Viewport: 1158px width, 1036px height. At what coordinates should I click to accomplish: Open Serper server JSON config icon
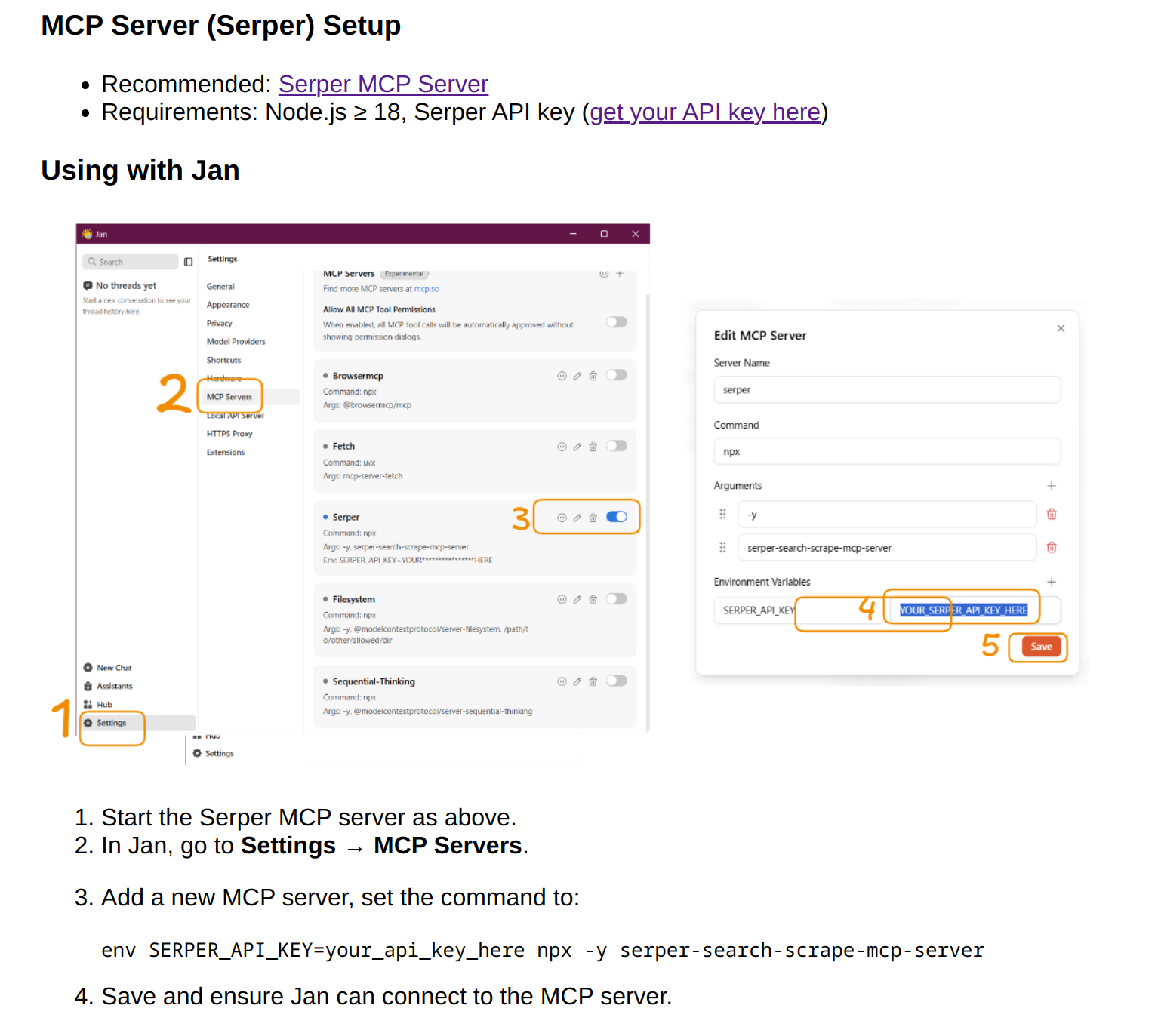click(562, 518)
